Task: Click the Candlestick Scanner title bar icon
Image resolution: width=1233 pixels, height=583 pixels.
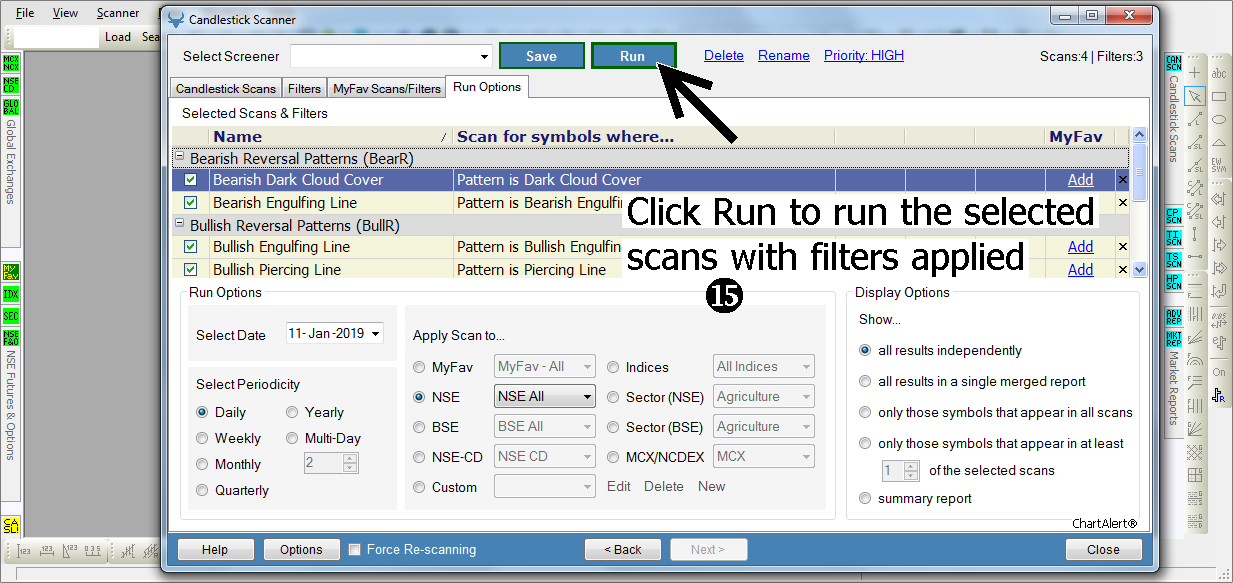Action: (x=176, y=19)
